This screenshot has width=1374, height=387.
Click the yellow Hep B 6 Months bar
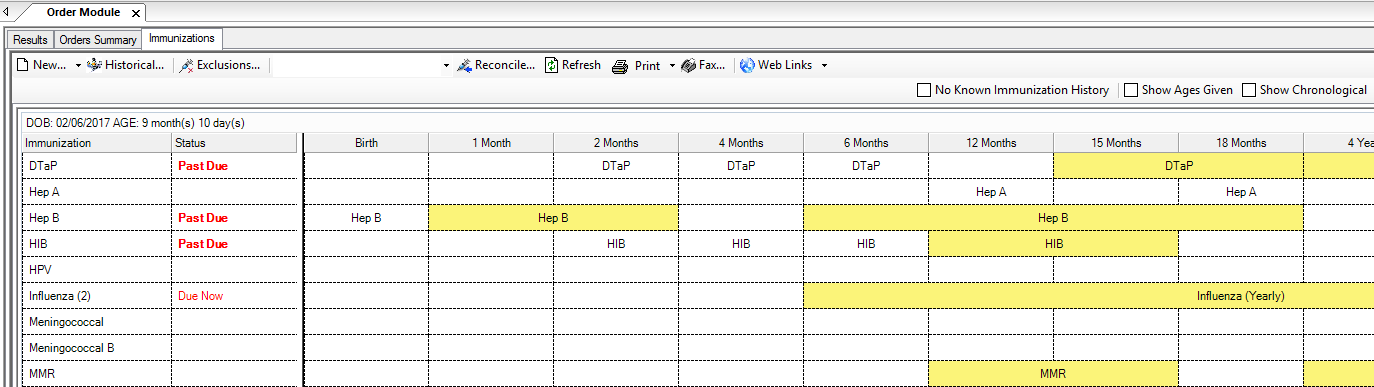click(1053, 218)
